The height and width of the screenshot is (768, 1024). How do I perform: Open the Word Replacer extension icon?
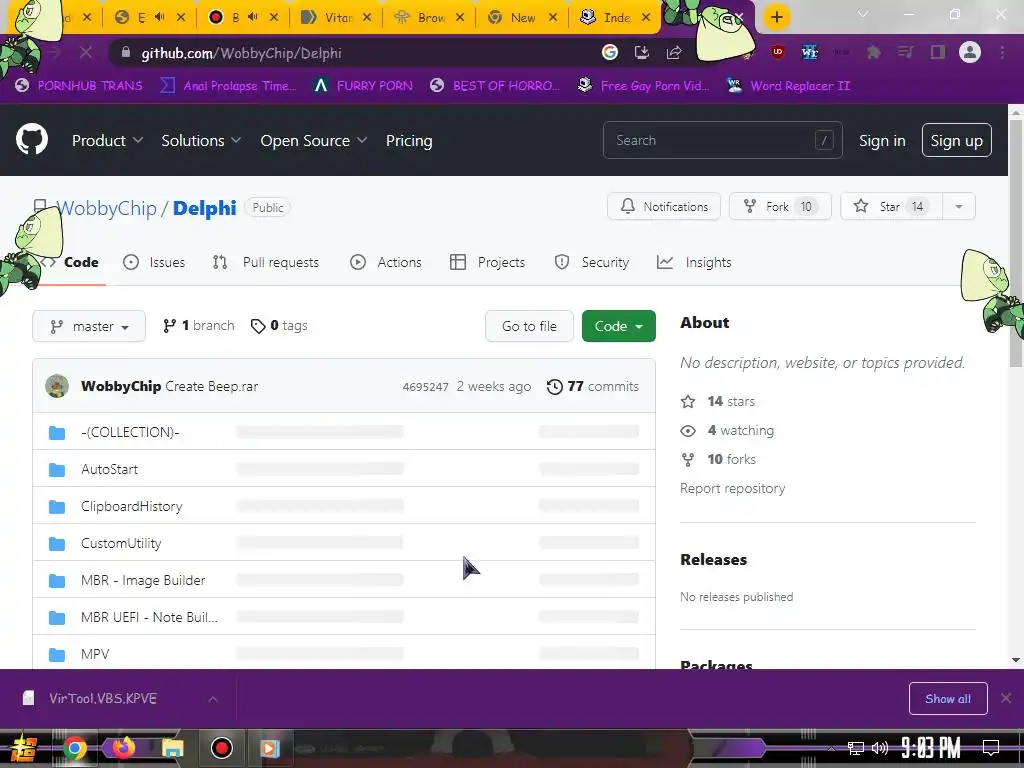click(810, 52)
